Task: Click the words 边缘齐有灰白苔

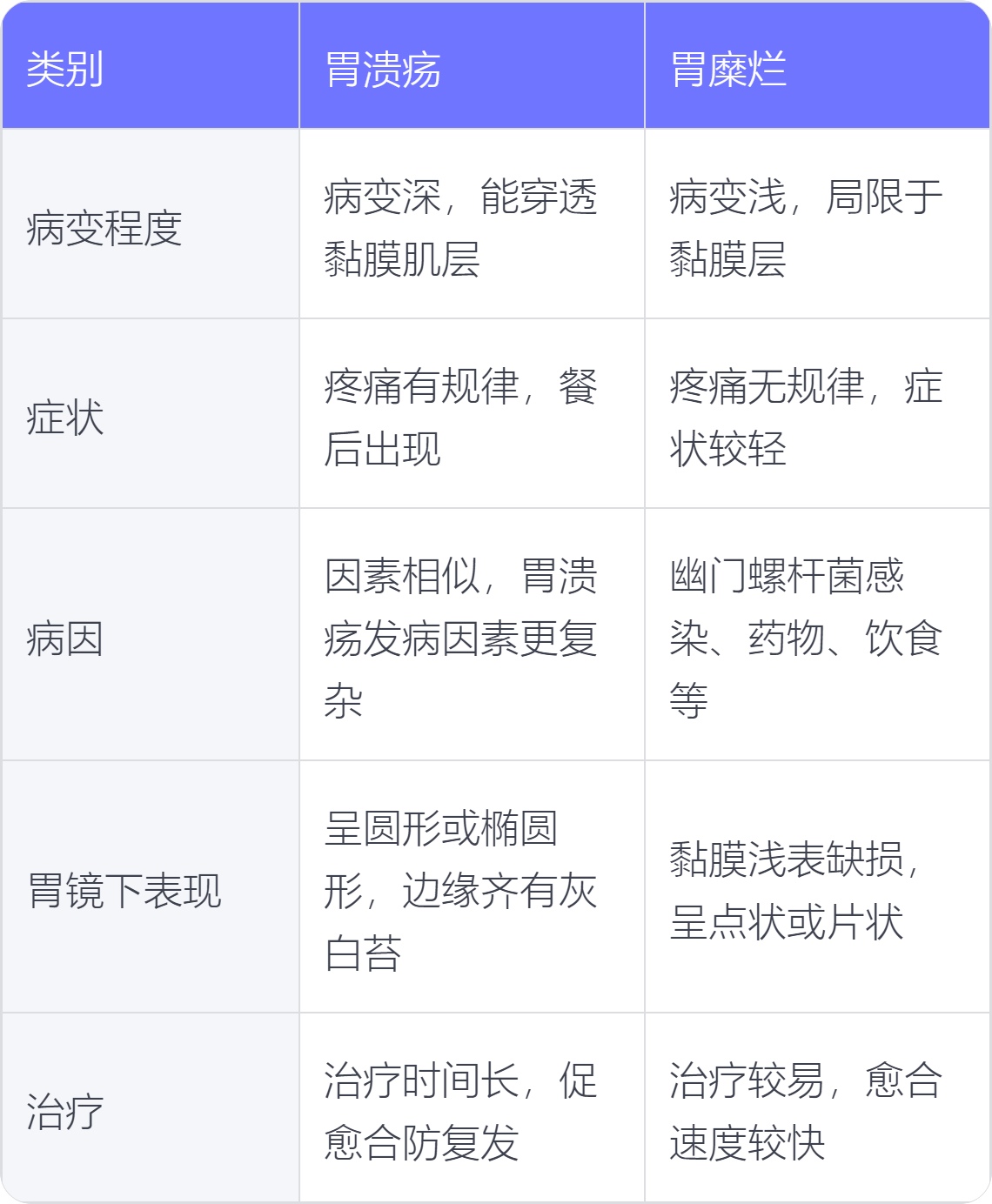Action: pos(499,893)
